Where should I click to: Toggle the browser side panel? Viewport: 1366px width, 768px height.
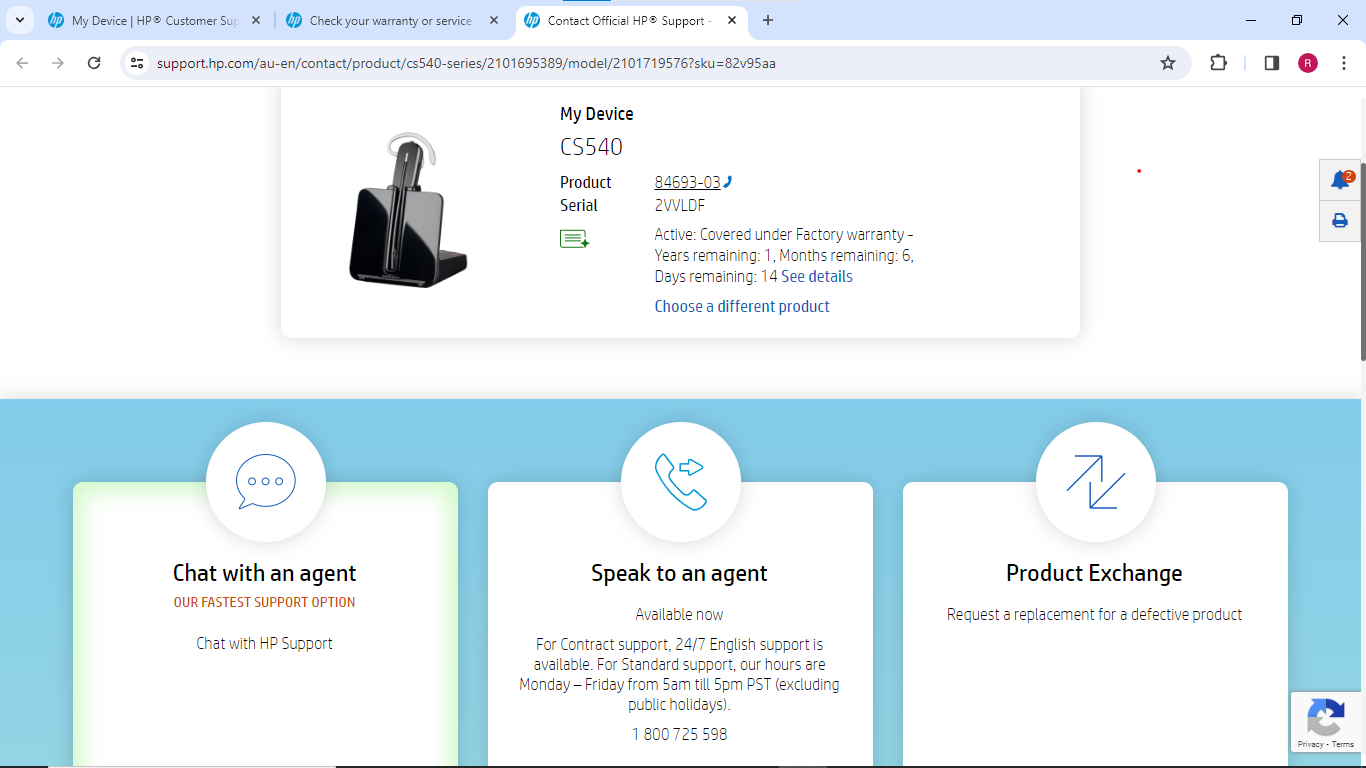coord(1271,63)
